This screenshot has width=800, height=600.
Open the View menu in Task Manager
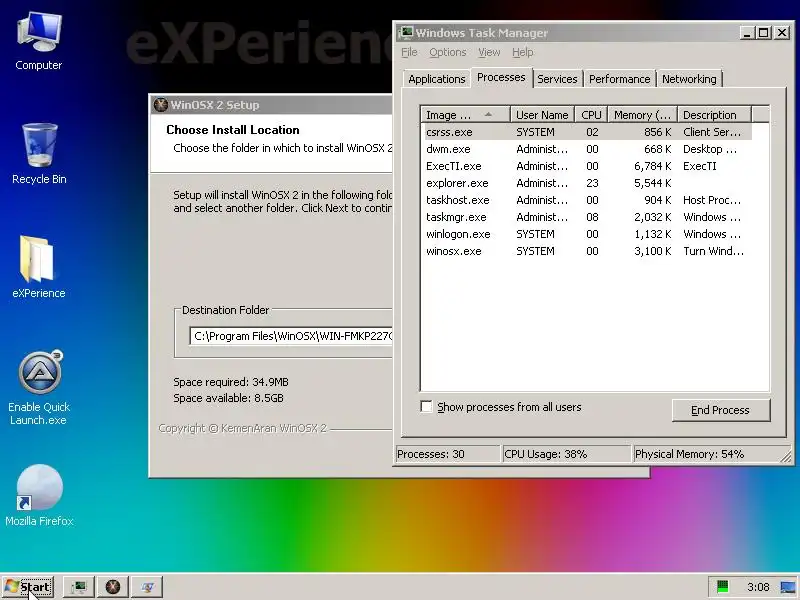489,52
